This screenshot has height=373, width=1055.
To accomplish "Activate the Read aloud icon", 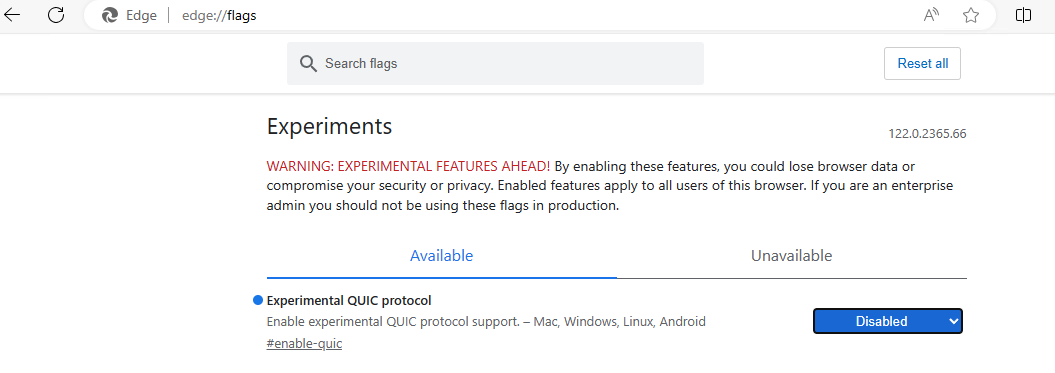I will tap(931, 15).
